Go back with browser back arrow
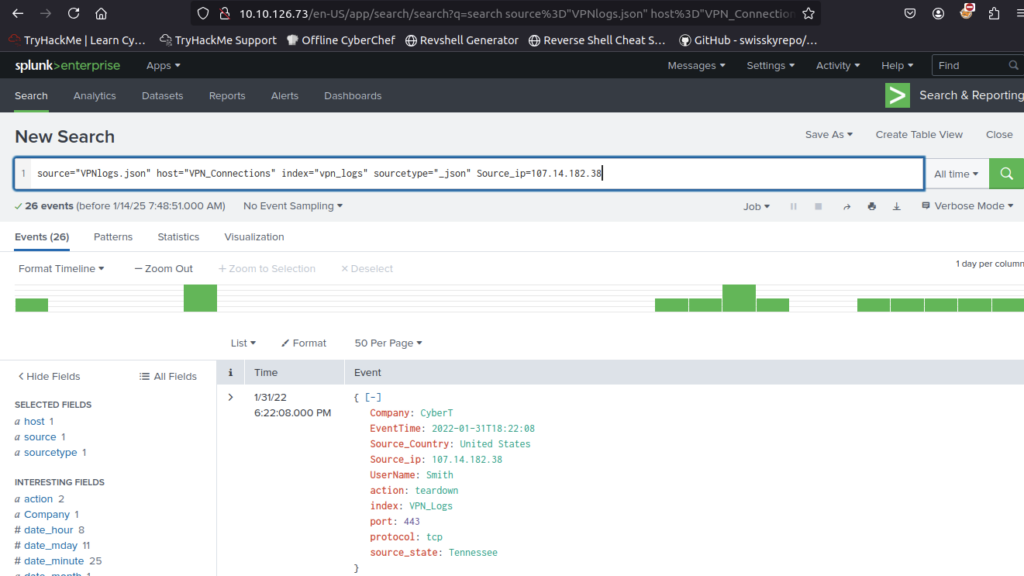 pyautogui.click(x=18, y=13)
